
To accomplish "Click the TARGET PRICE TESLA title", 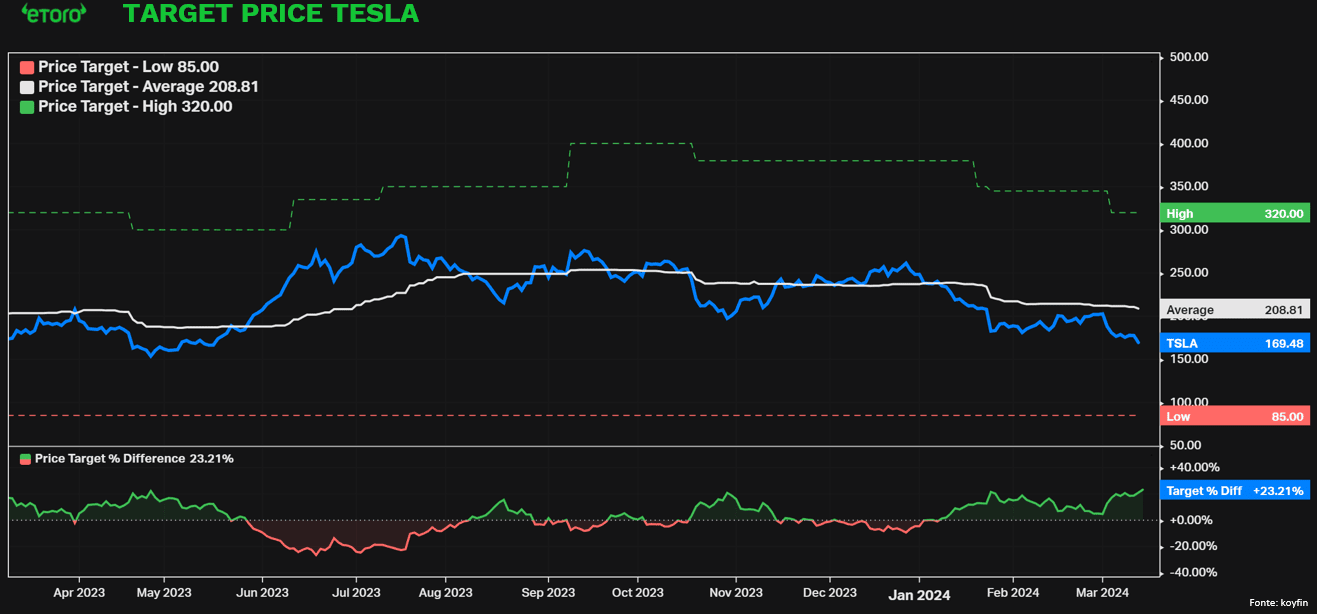I will click(271, 14).
